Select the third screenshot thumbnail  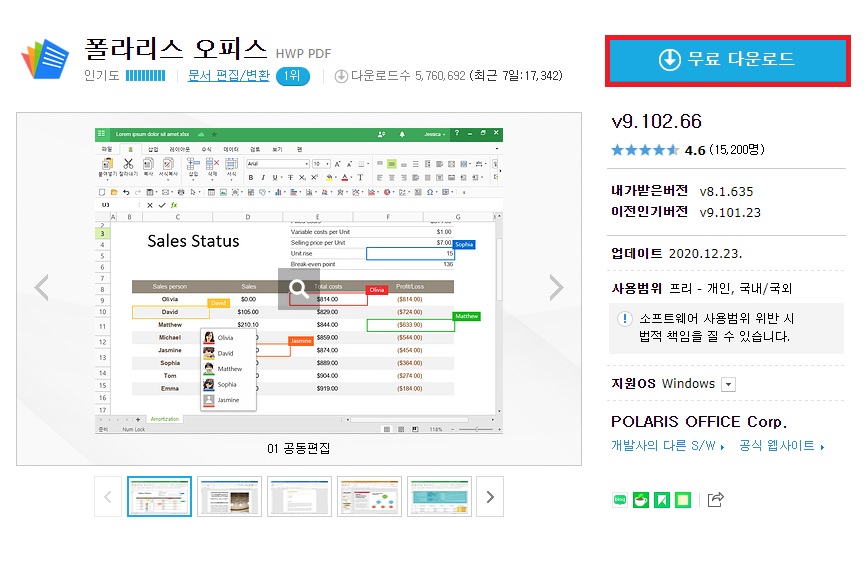(299, 496)
